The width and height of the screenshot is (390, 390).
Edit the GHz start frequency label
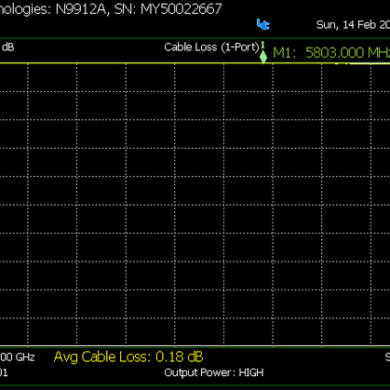coord(17,357)
